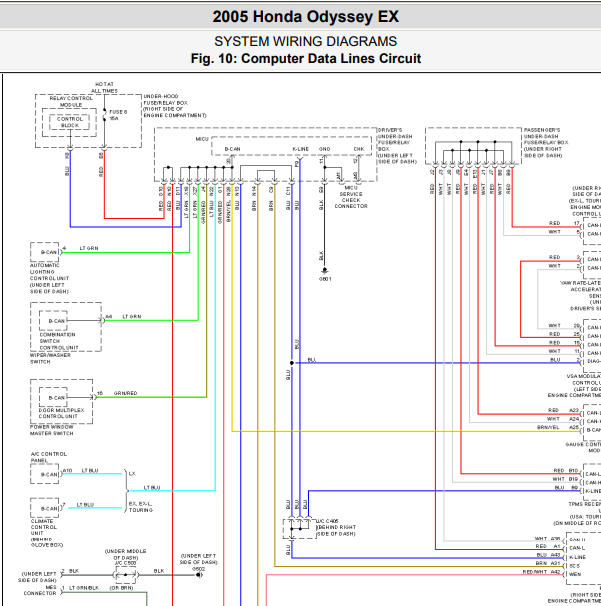Click the '(OR BRN)' note
Viewport: 601px width, 606px height.
[121, 588]
